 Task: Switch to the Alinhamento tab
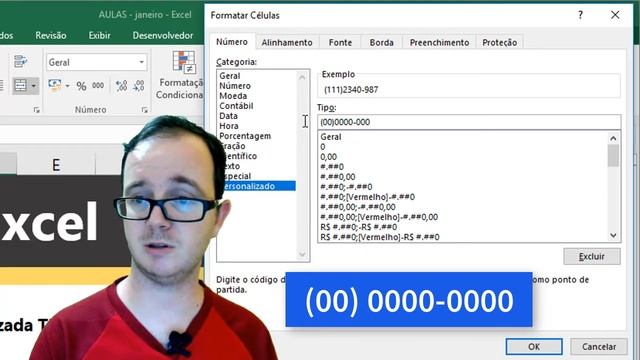(x=287, y=42)
